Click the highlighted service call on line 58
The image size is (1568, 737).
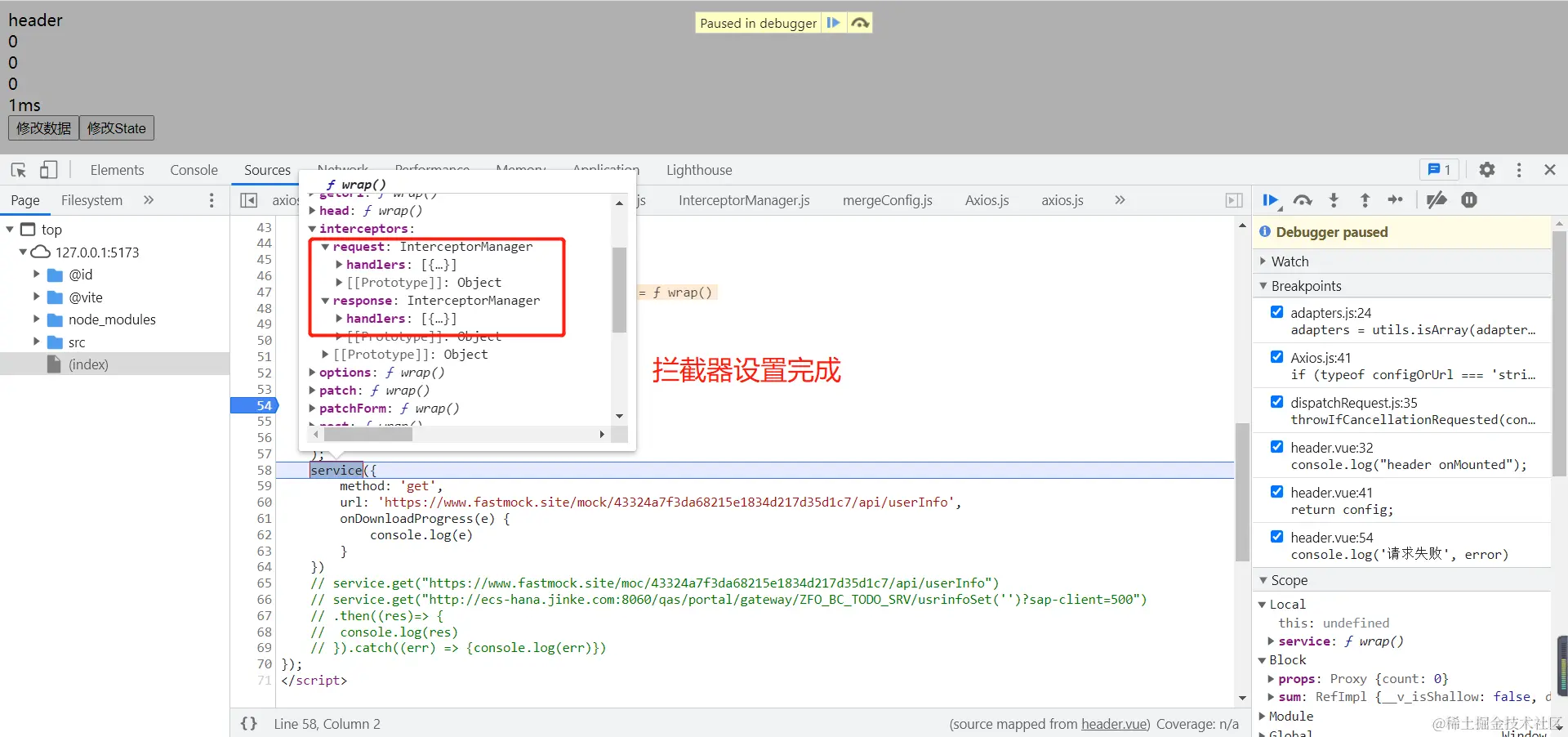pos(336,471)
